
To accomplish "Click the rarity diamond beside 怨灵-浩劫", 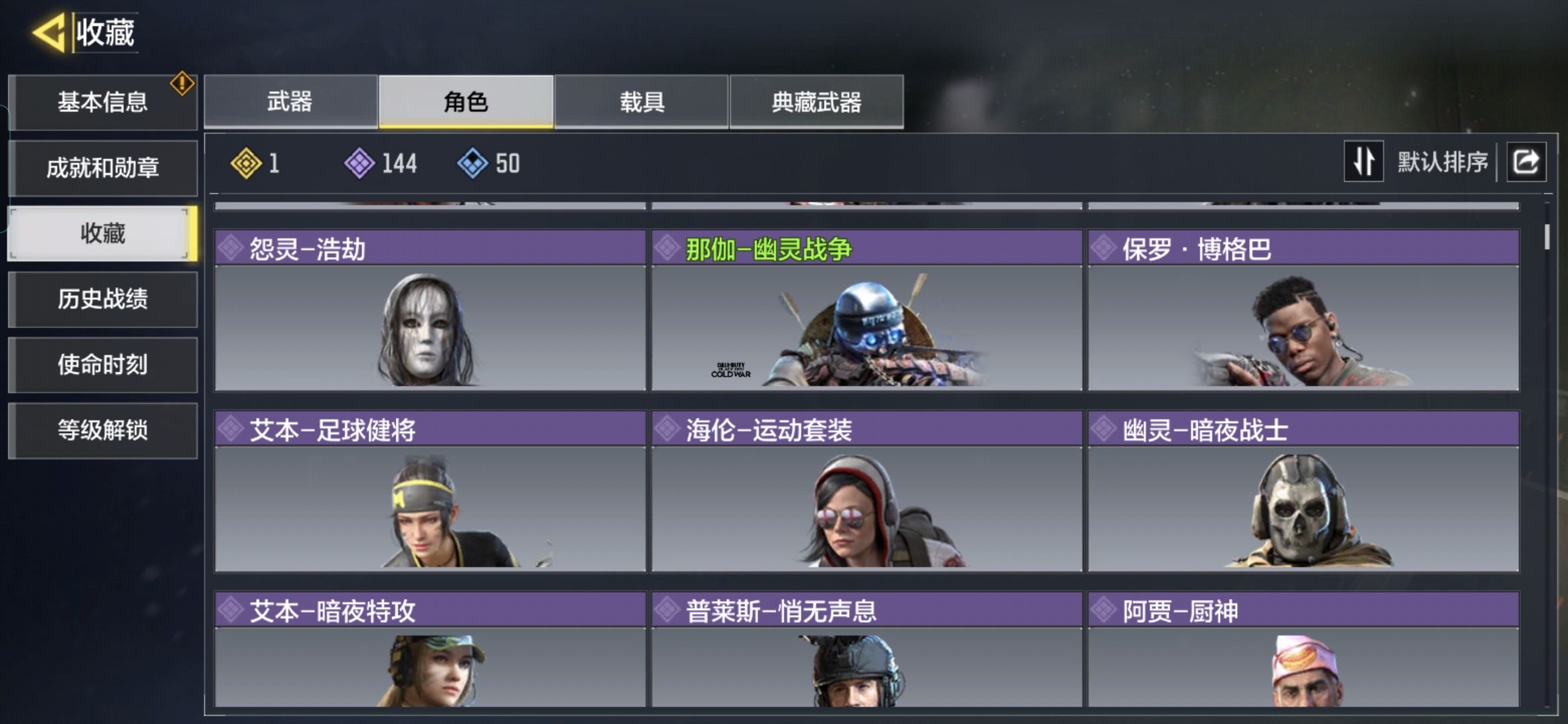I will pos(231,248).
